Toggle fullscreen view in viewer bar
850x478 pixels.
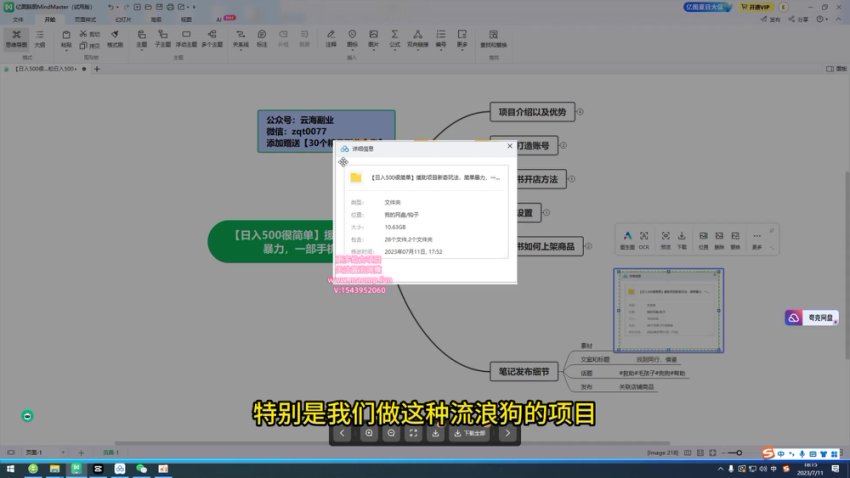(413, 433)
